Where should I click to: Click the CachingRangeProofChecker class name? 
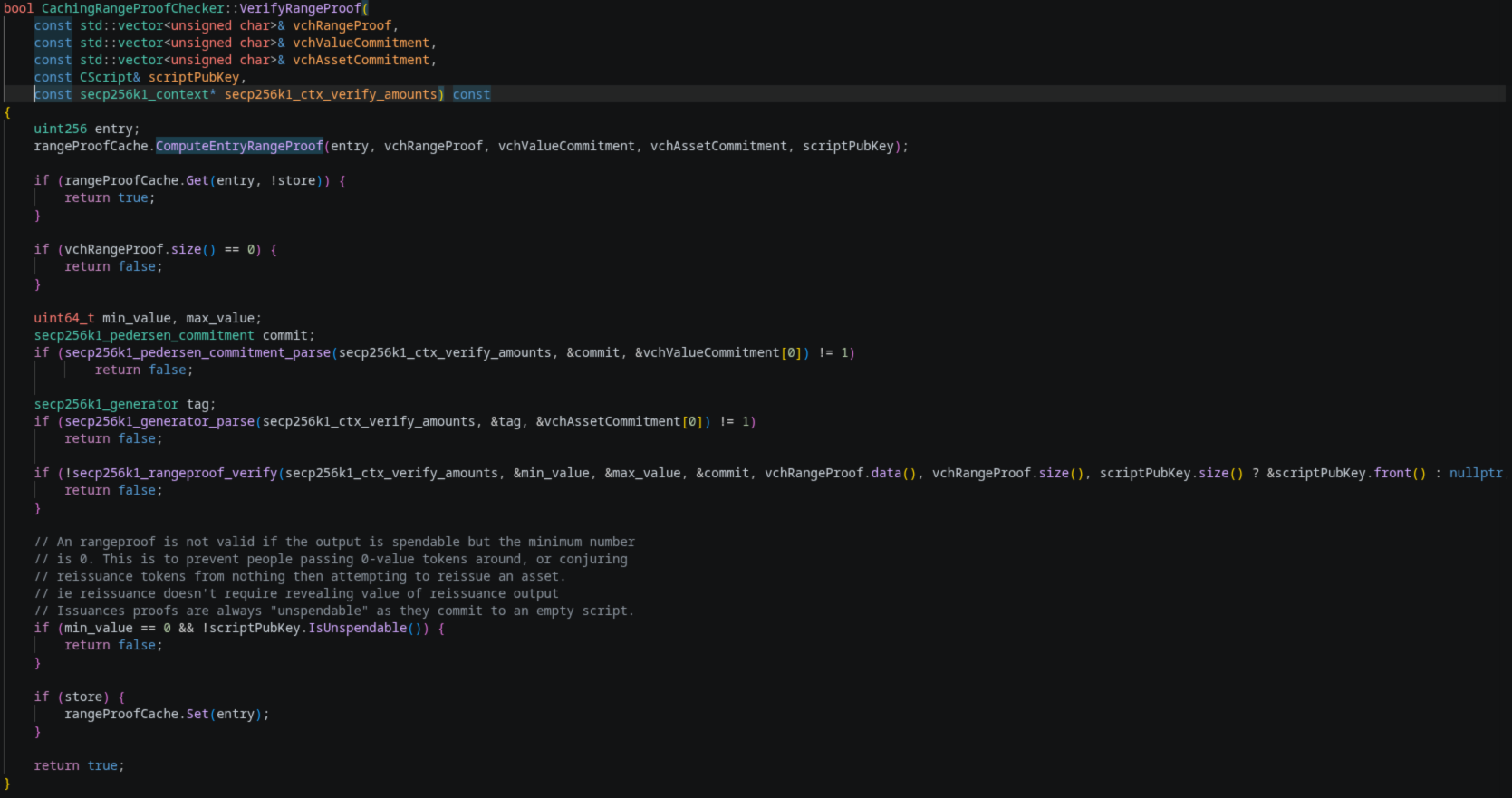(133, 8)
